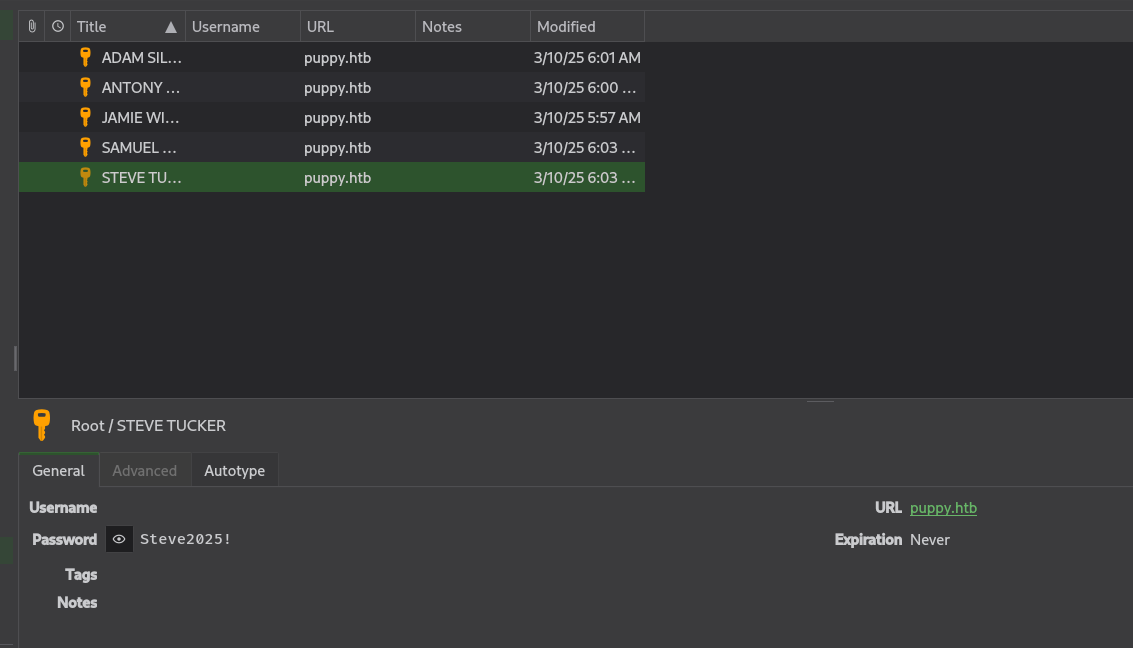Viewport: 1133px width, 648px height.
Task: Toggle password visibility with the eye icon
Action: [119, 539]
